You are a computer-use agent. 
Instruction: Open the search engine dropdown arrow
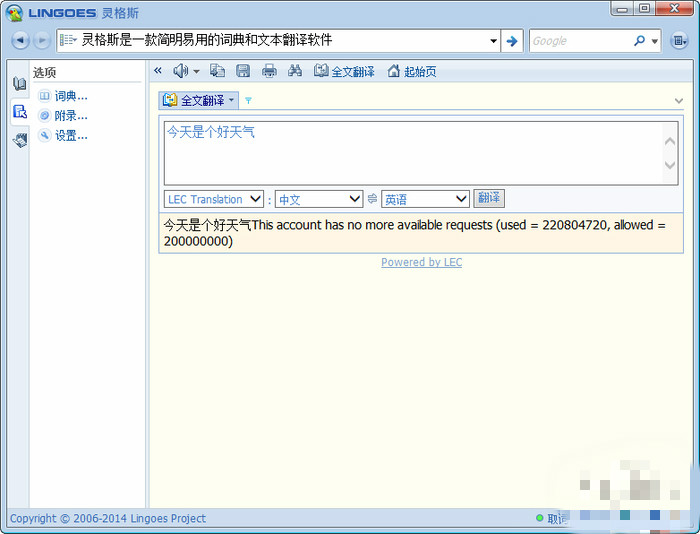(654, 41)
